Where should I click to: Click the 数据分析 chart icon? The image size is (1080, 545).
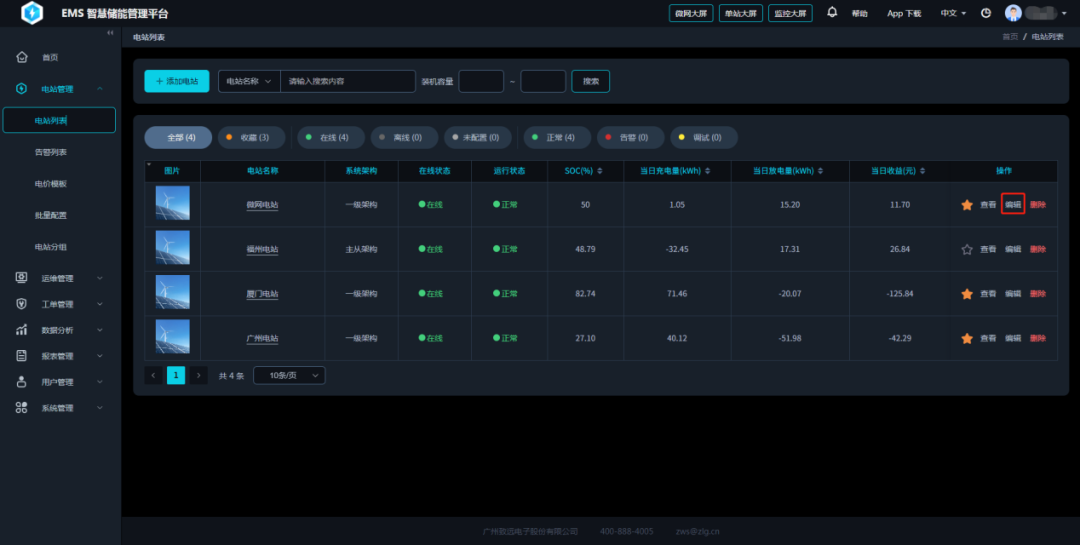click(21, 330)
